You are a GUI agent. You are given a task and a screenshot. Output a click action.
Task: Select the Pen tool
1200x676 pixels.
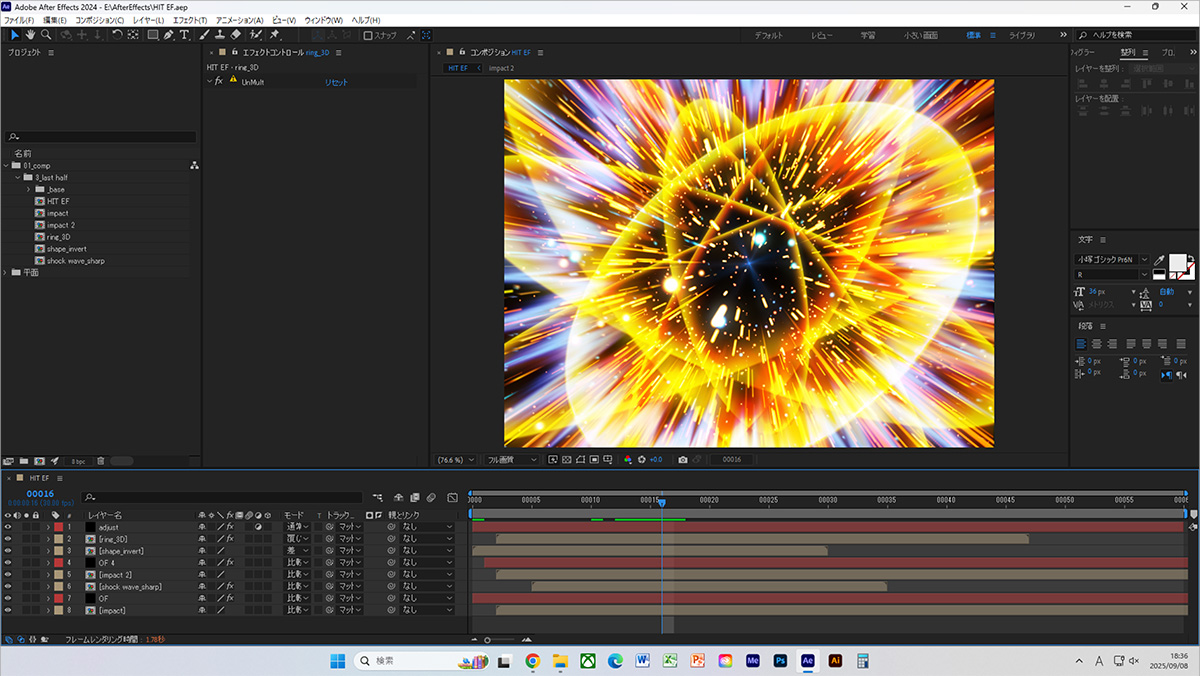(x=169, y=35)
